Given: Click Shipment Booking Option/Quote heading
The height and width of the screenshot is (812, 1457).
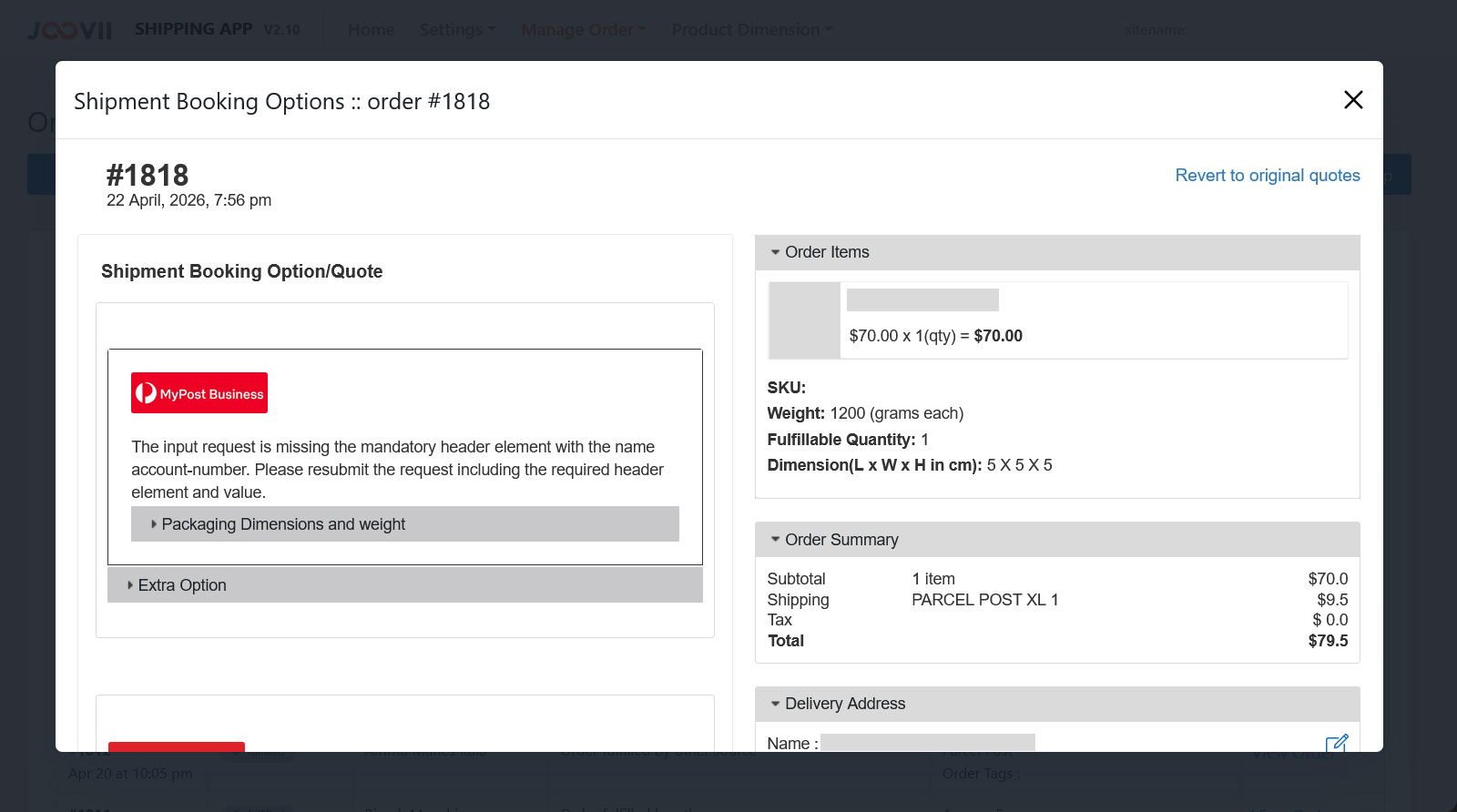Looking at the screenshot, I should click(242, 271).
